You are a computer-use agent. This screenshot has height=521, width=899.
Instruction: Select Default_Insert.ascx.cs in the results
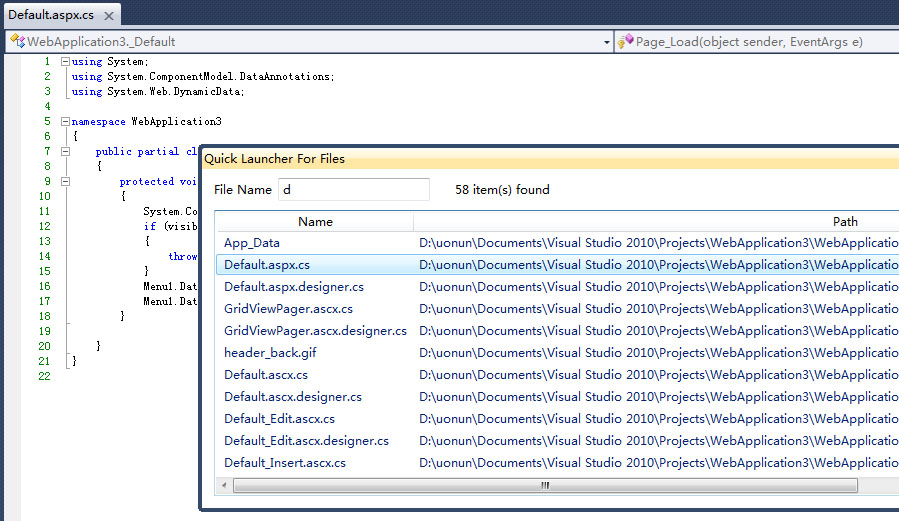285,463
